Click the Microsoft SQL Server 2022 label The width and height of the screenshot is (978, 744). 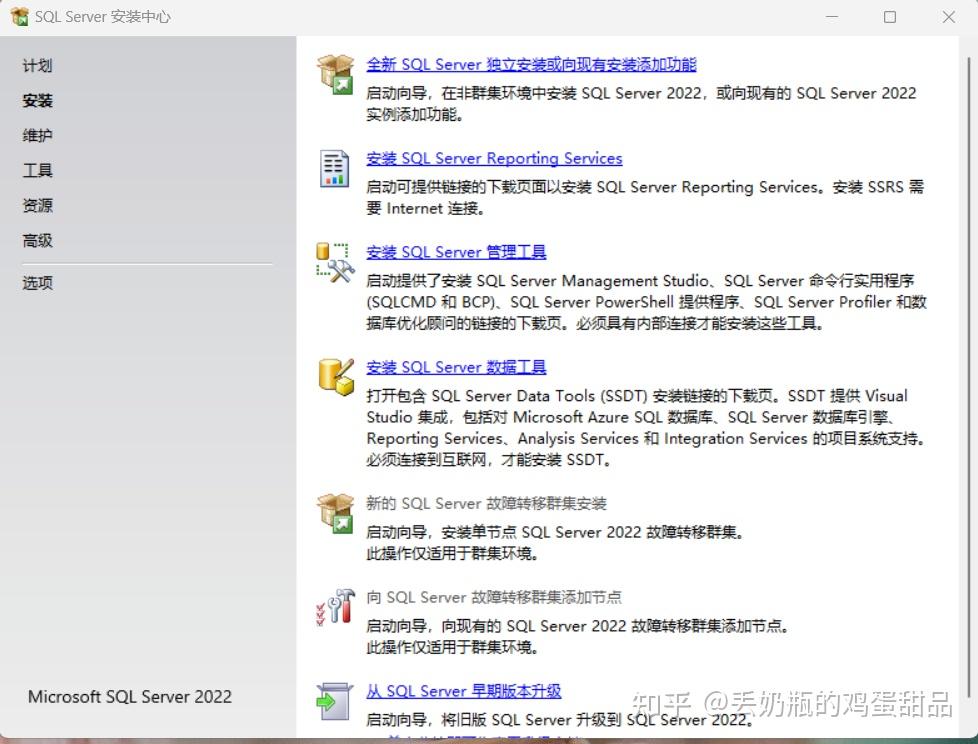pos(130,697)
